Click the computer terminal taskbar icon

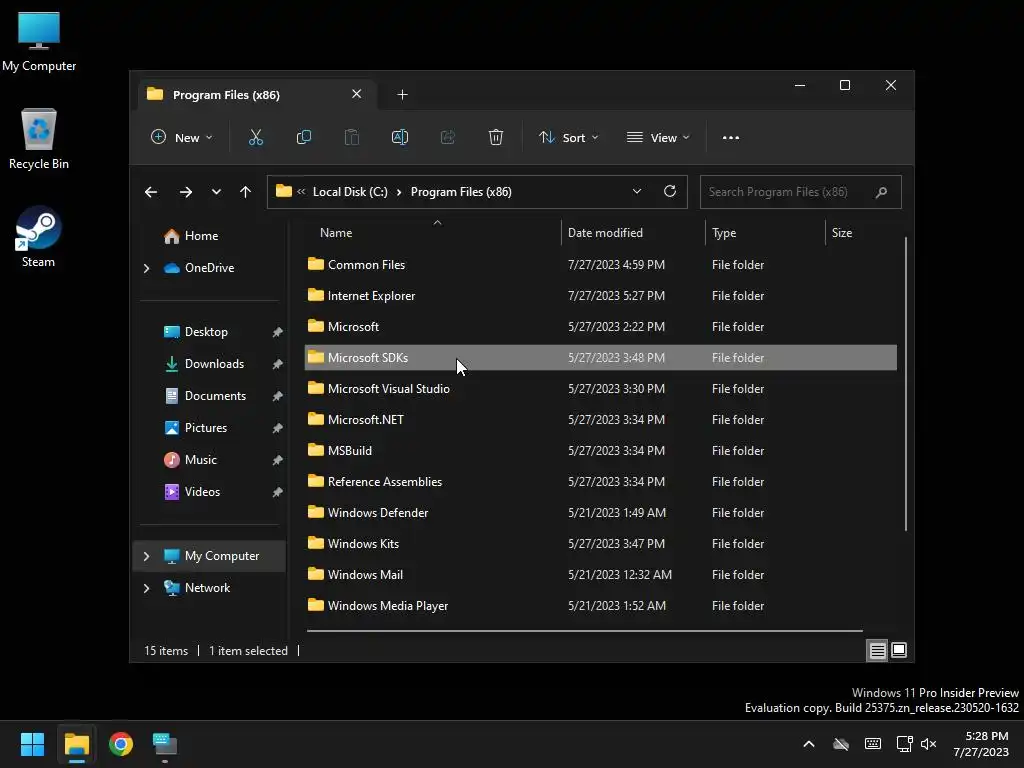point(165,744)
